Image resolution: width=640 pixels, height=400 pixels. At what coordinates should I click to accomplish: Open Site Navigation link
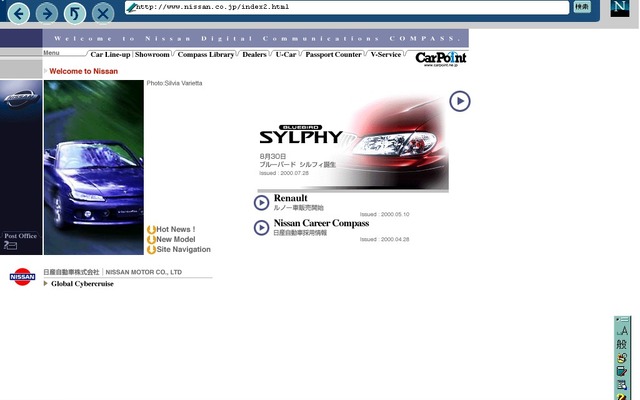183,249
